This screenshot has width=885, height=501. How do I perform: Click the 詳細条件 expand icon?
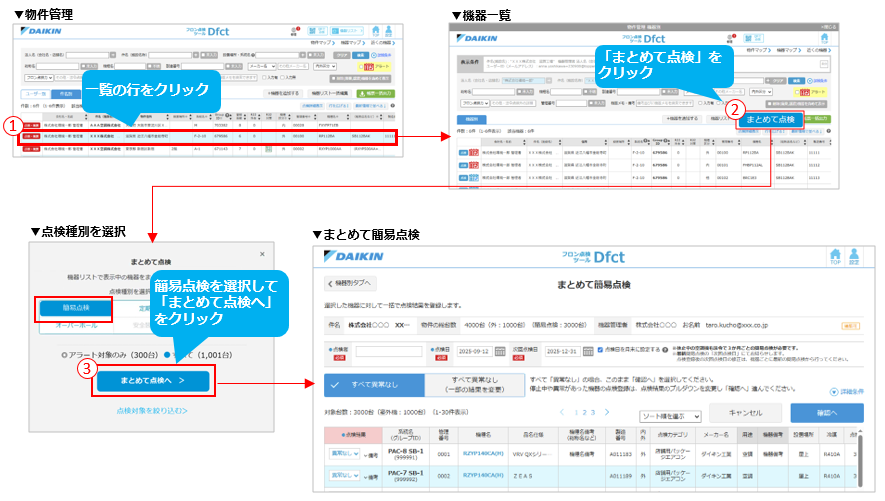pyautogui.click(x=833, y=393)
